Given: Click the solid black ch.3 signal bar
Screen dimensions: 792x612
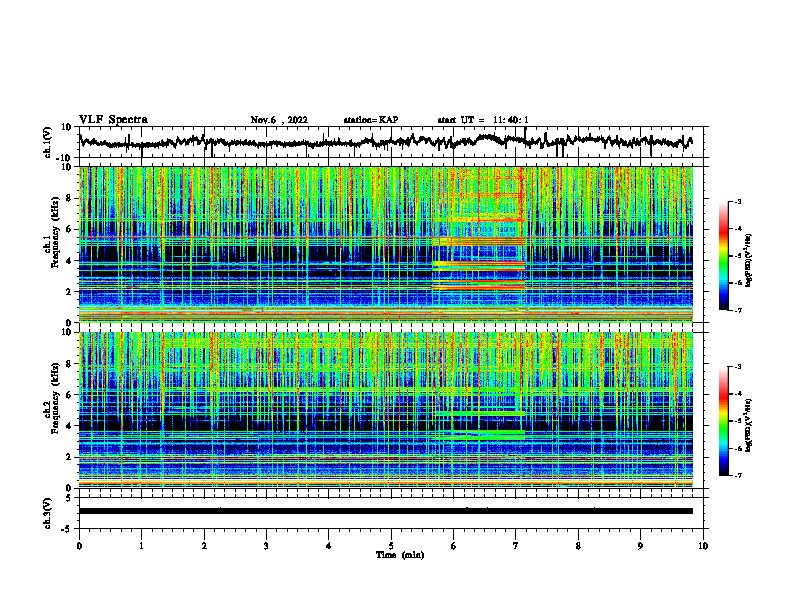Looking at the screenshot, I should (386, 511).
